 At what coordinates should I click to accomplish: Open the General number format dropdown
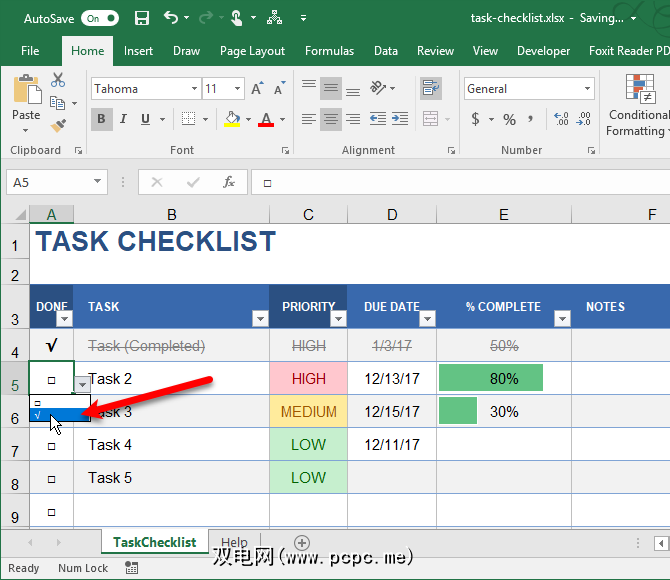pos(587,89)
